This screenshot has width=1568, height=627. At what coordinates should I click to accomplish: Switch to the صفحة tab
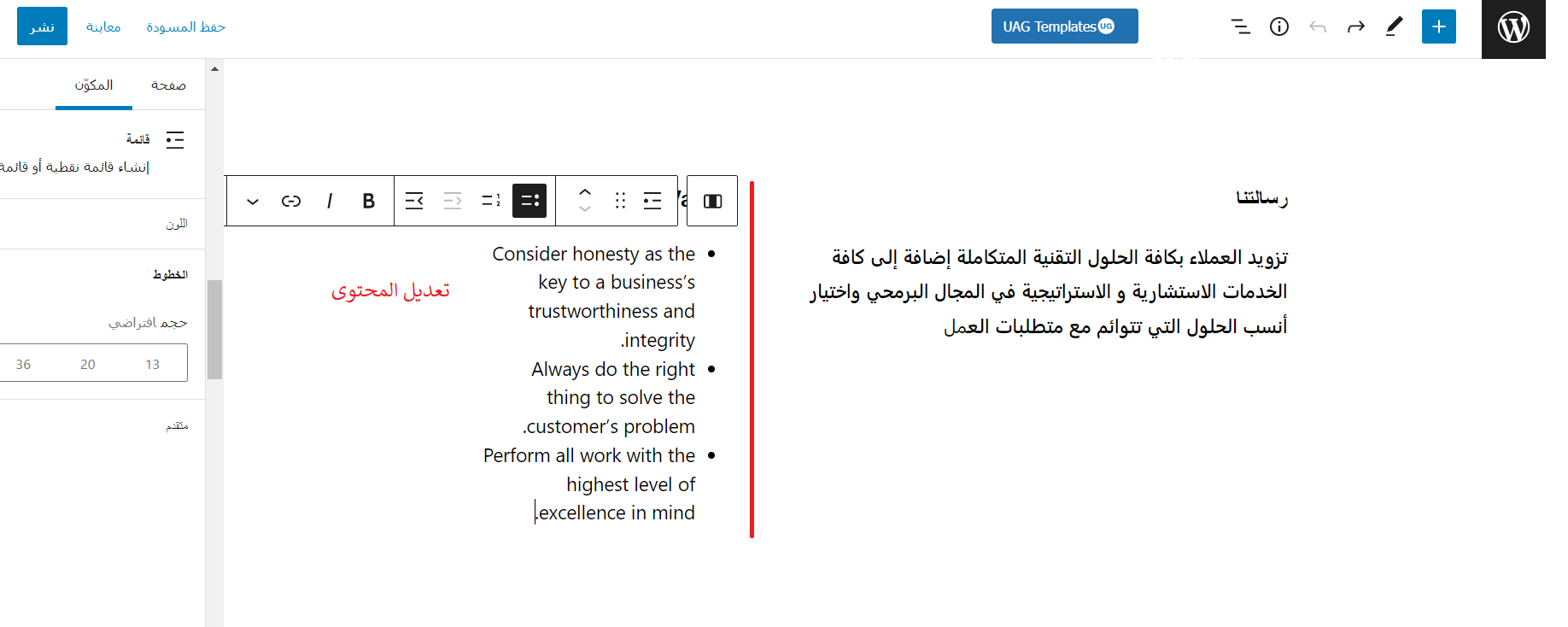[168, 85]
